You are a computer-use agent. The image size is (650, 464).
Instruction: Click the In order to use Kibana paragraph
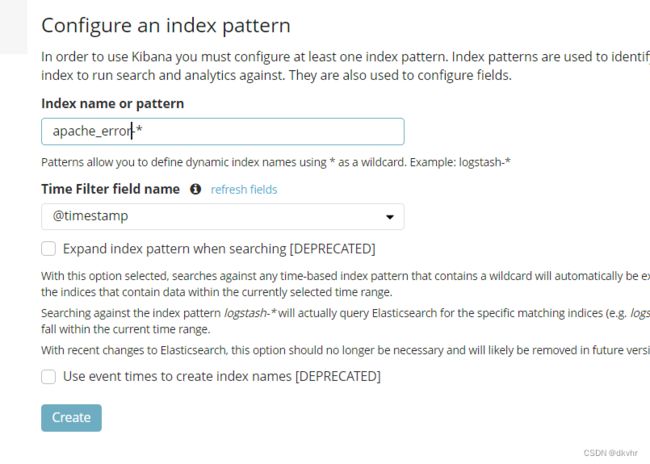(x=345, y=66)
